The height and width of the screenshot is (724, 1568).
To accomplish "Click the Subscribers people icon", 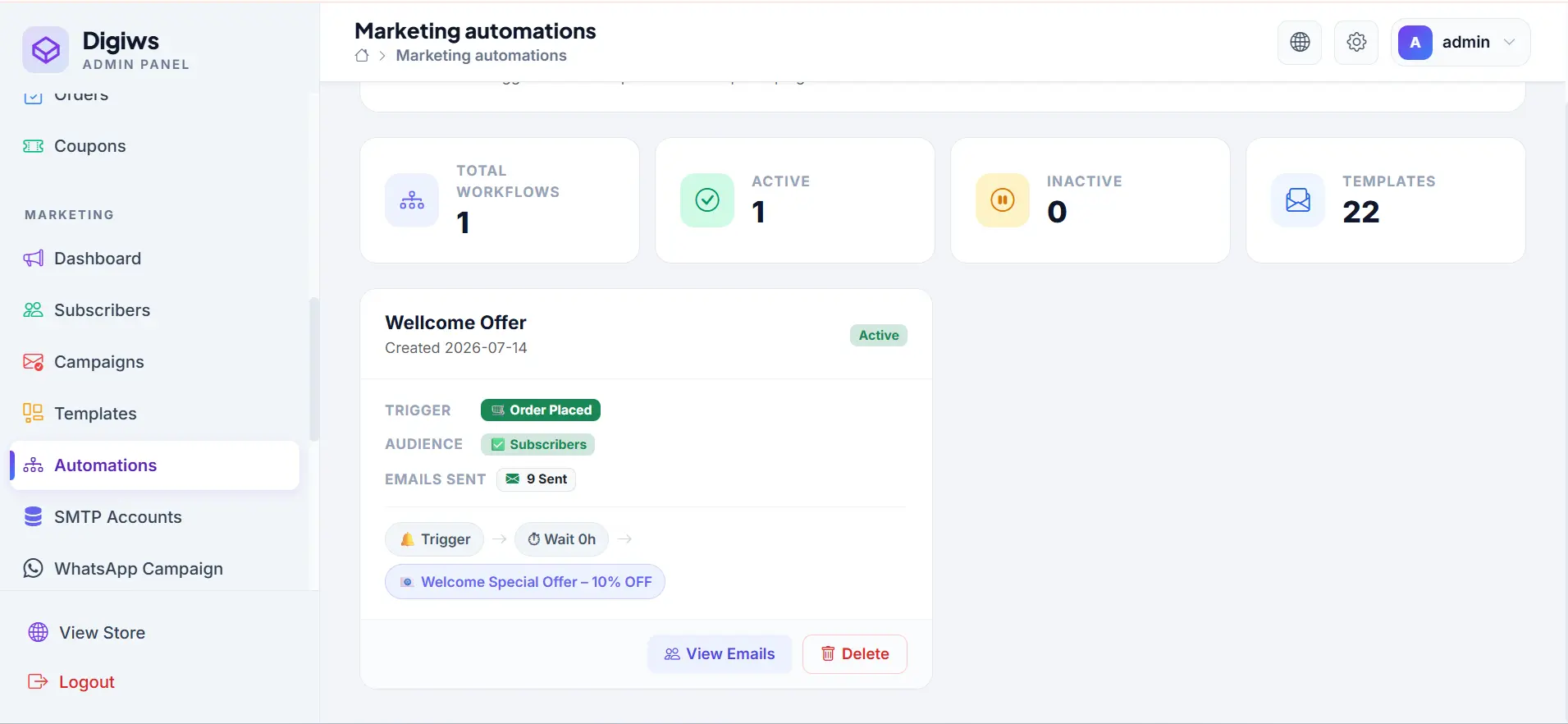I will pyautogui.click(x=34, y=310).
